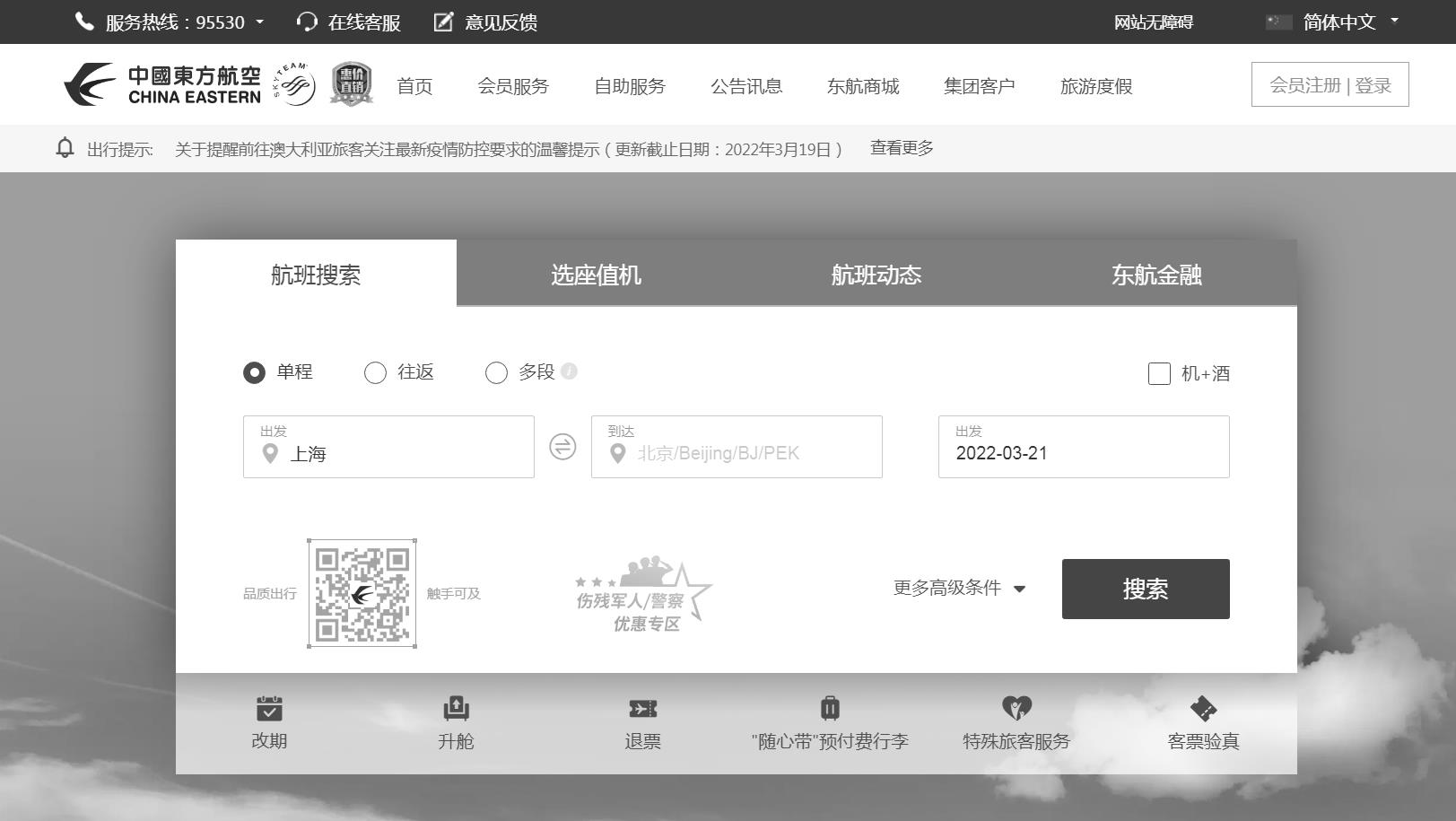Click the 升舱 label
1456x821 pixels.
(x=456, y=741)
